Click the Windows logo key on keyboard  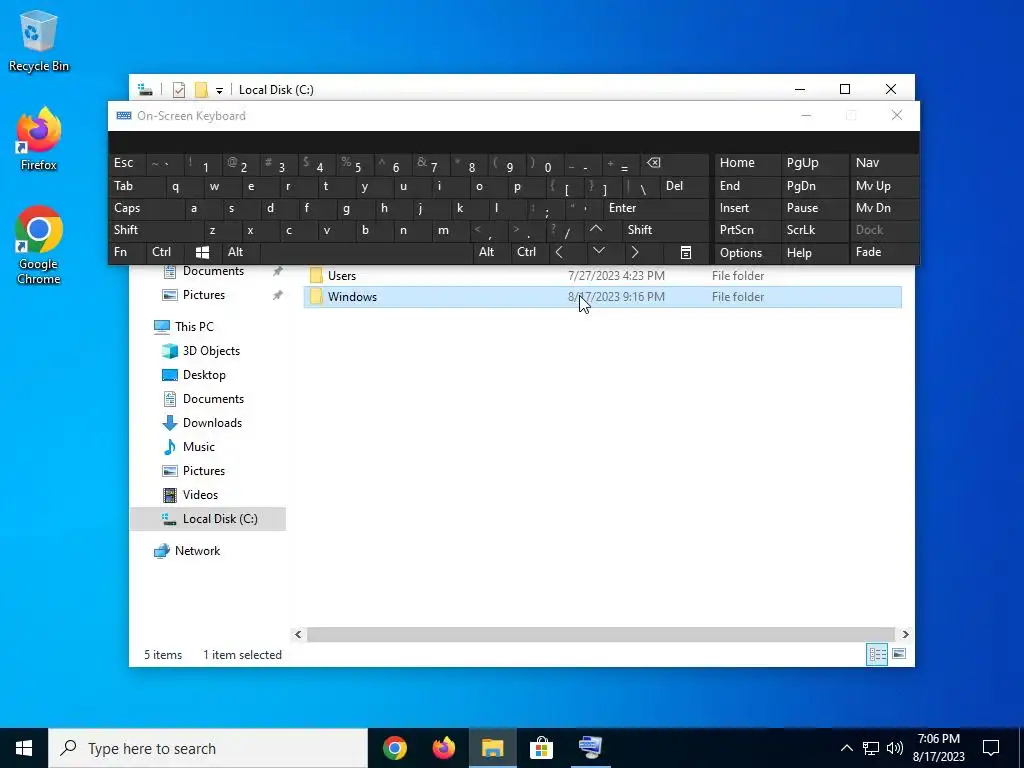[x=202, y=252]
